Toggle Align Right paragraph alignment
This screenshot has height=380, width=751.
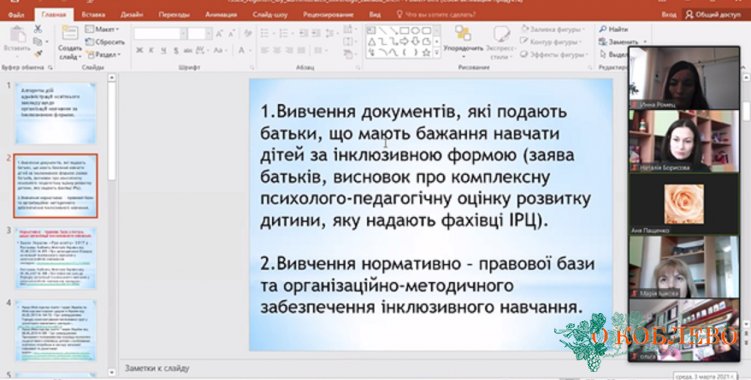tap(289, 50)
